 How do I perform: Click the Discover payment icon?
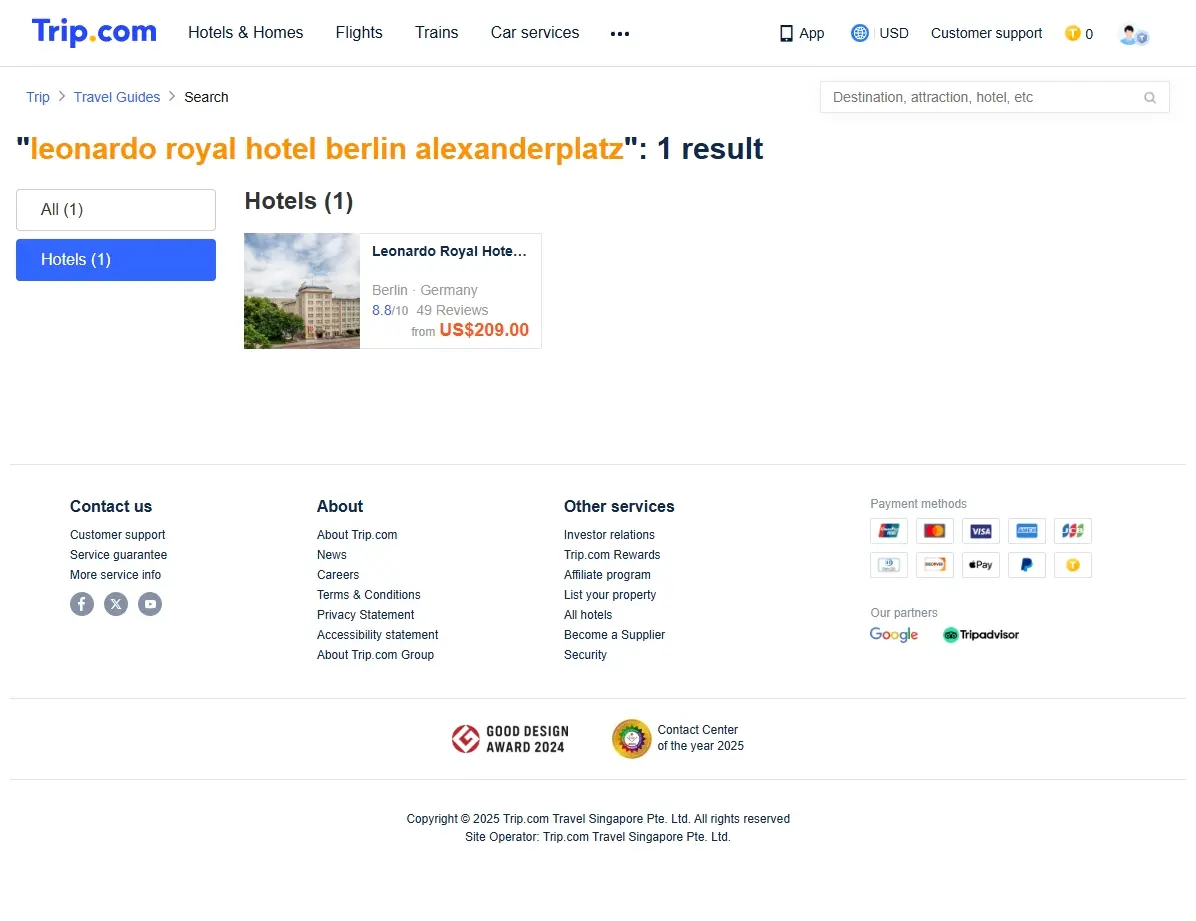coord(934,565)
